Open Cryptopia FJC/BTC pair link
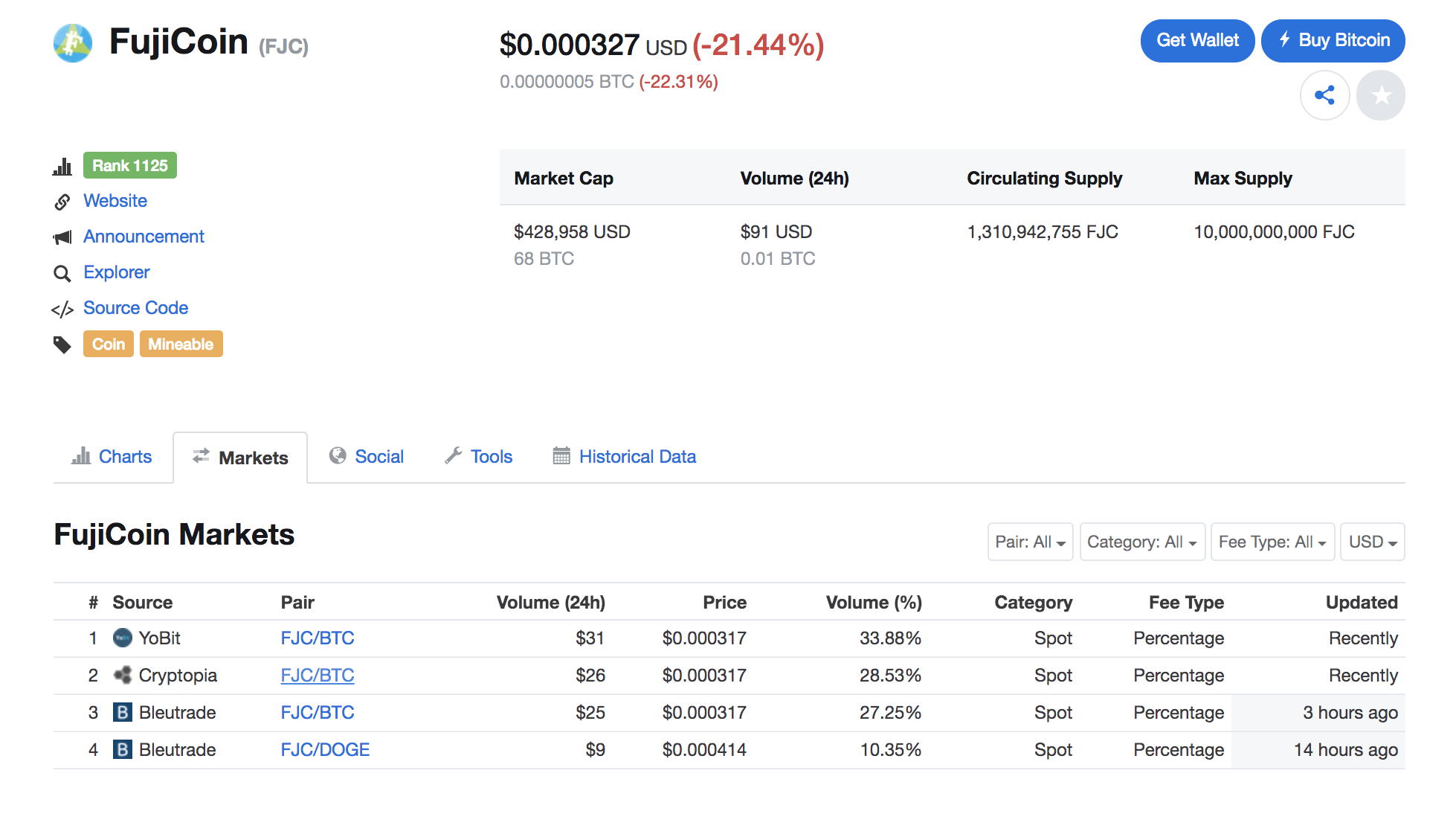The width and height of the screenshot is (1456, 814). 318,675
